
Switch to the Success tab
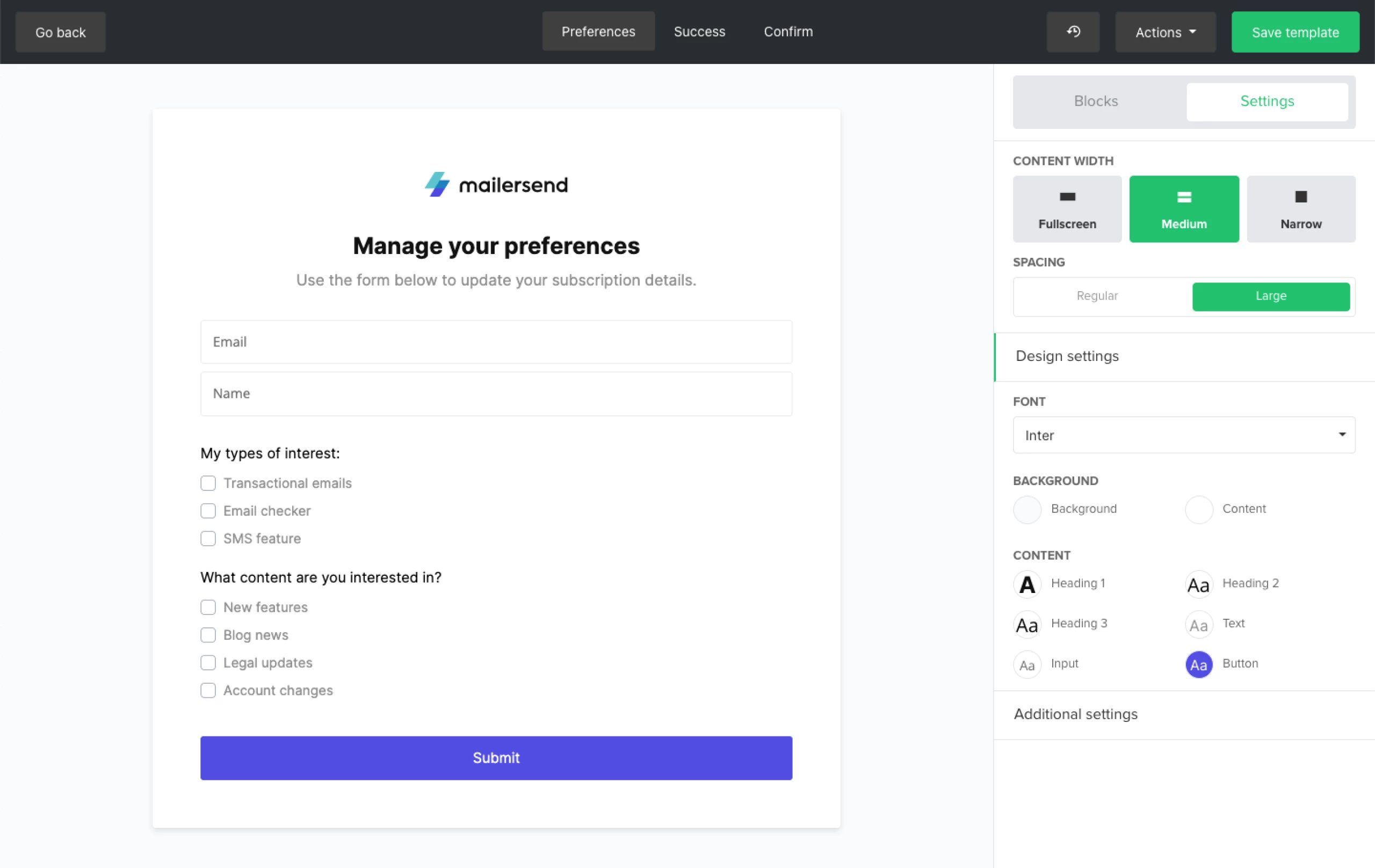tap(699, 32)
